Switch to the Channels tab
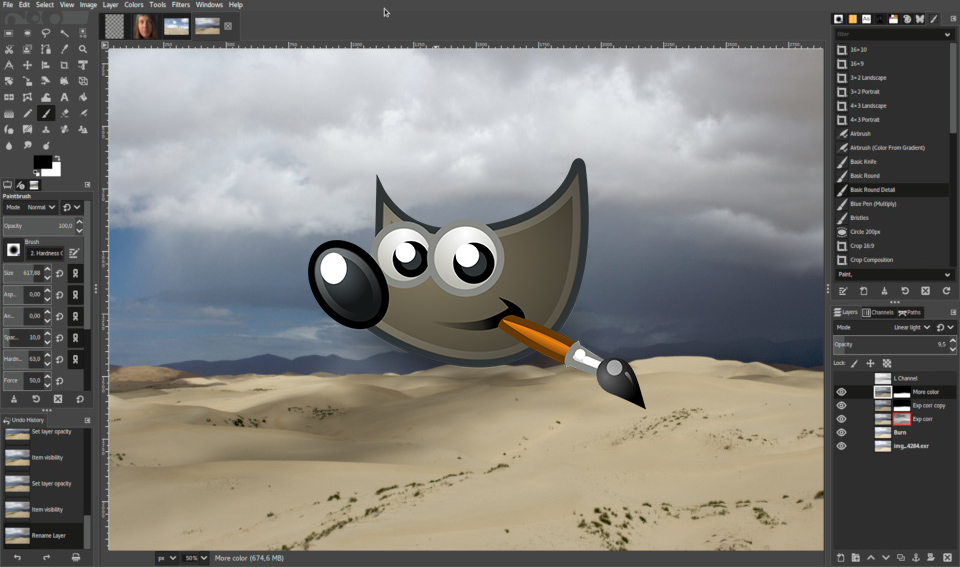Image resolution: width=960 pixels, height=567 pixels. point(878,312)
